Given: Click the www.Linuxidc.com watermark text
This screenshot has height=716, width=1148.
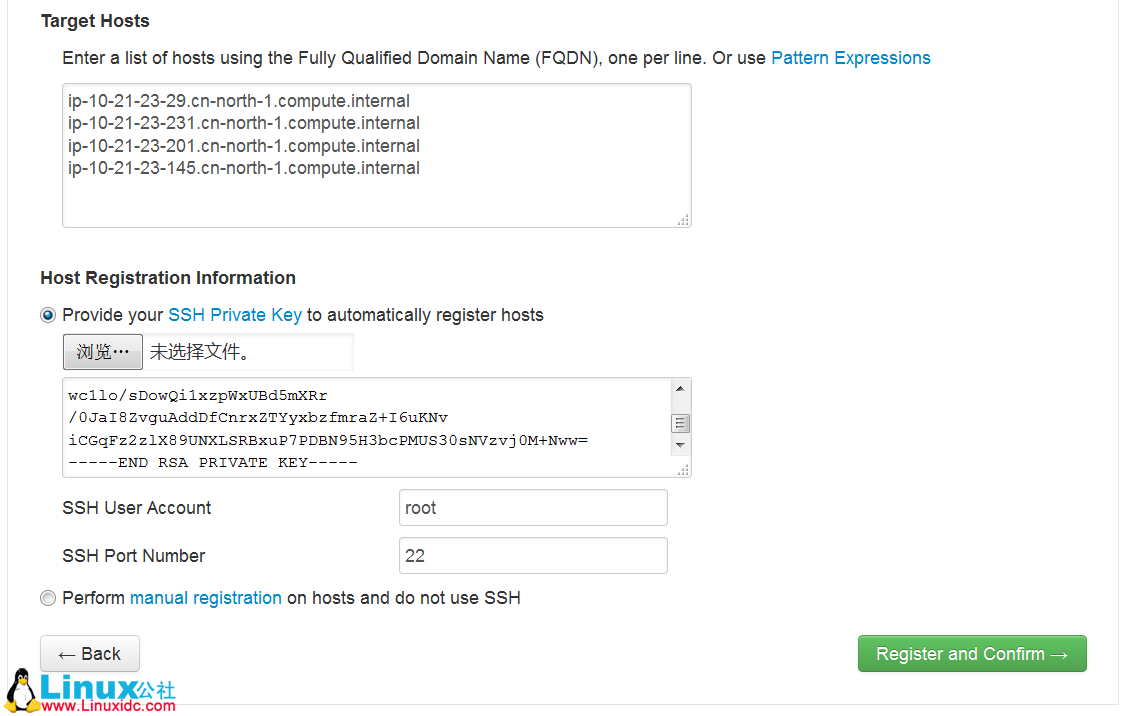Looking at the screenshot, I should 109,706.
